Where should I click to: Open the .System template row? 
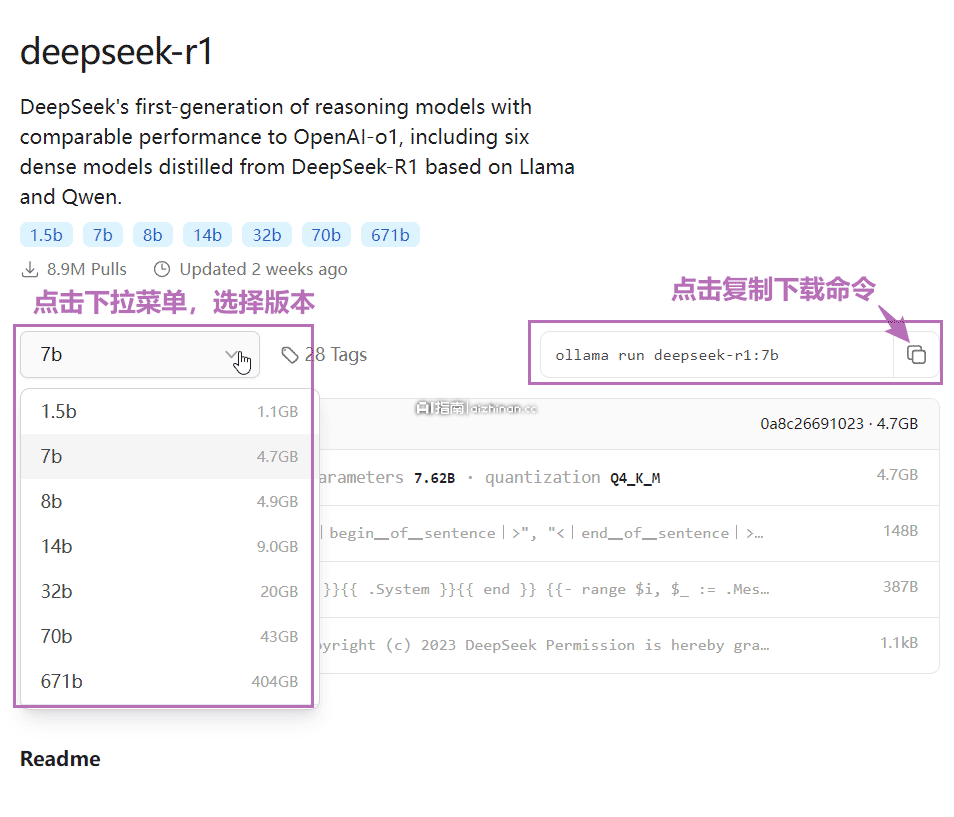(629, 589)
